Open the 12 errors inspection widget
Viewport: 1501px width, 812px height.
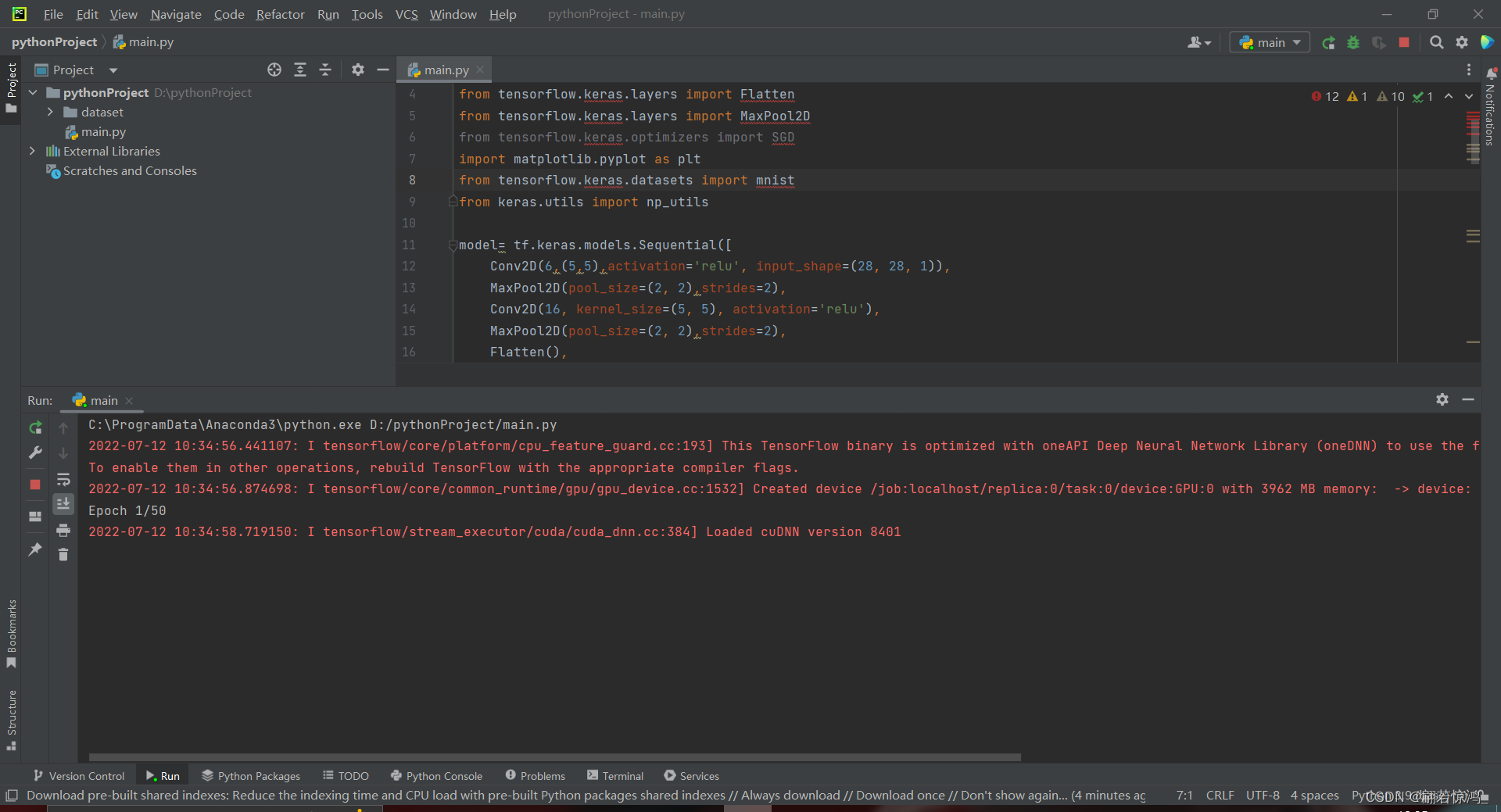click(1325, 96)
